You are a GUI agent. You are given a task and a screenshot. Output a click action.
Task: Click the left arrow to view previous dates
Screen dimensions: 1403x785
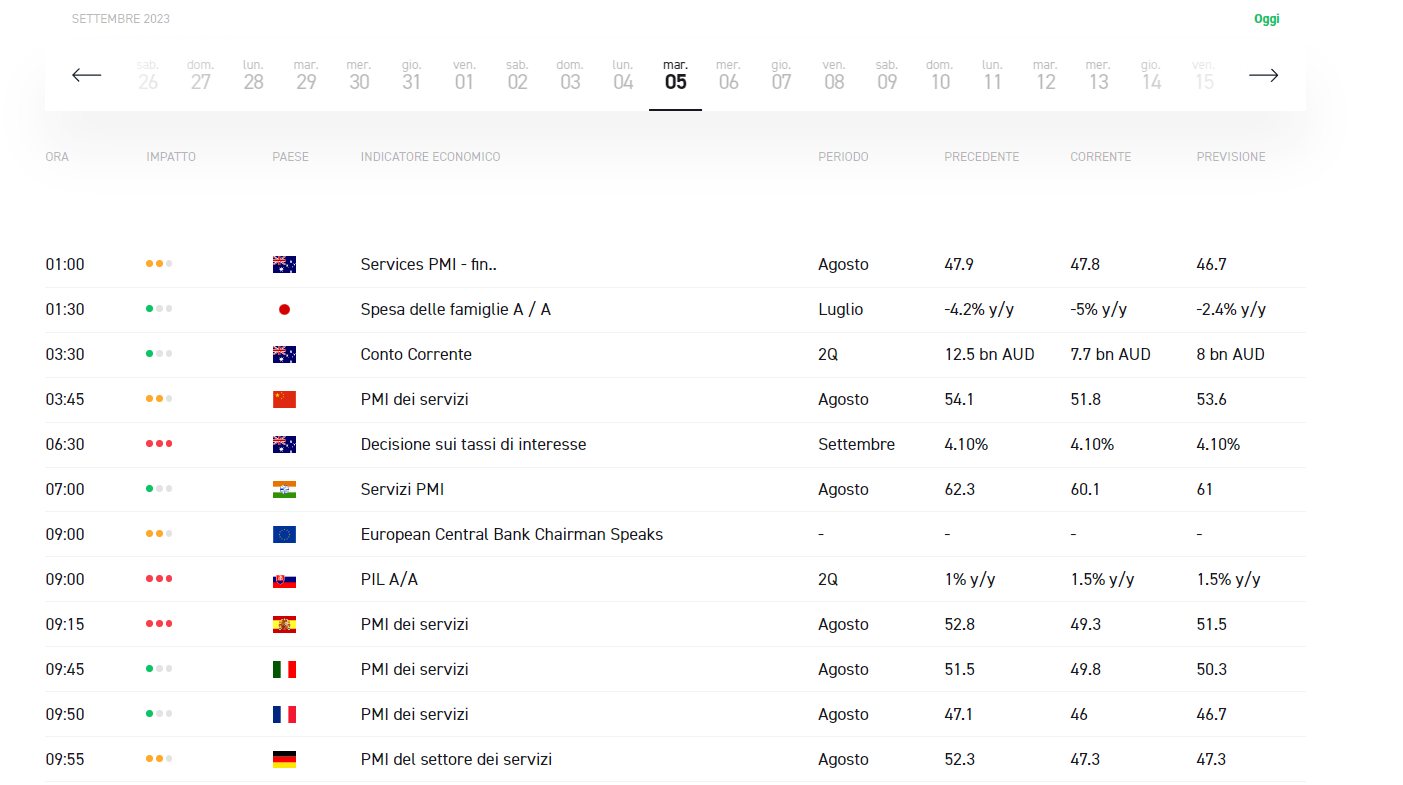[x=87, y=74]
